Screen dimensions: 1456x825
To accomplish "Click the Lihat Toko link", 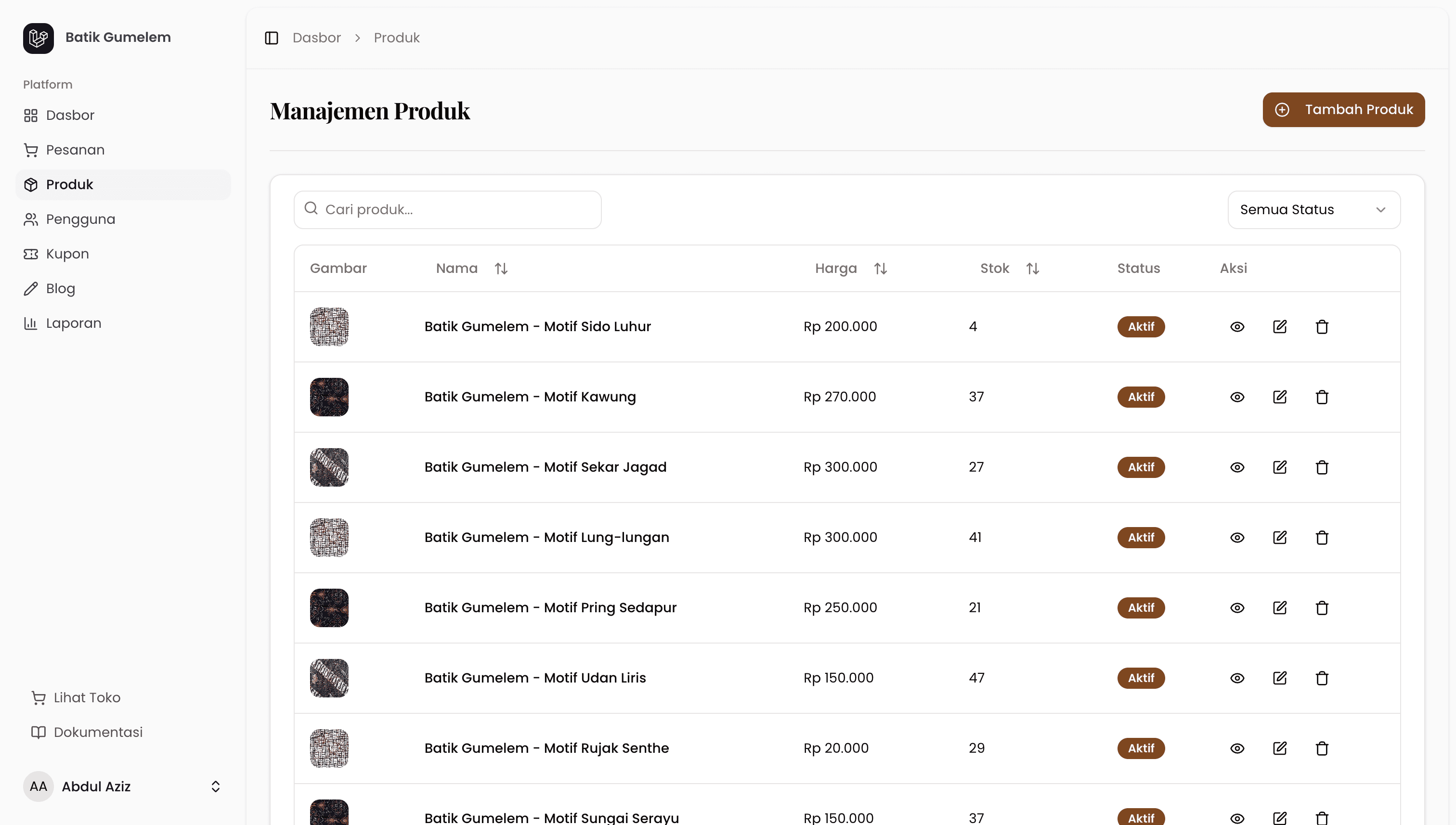I will pos(76,698).
